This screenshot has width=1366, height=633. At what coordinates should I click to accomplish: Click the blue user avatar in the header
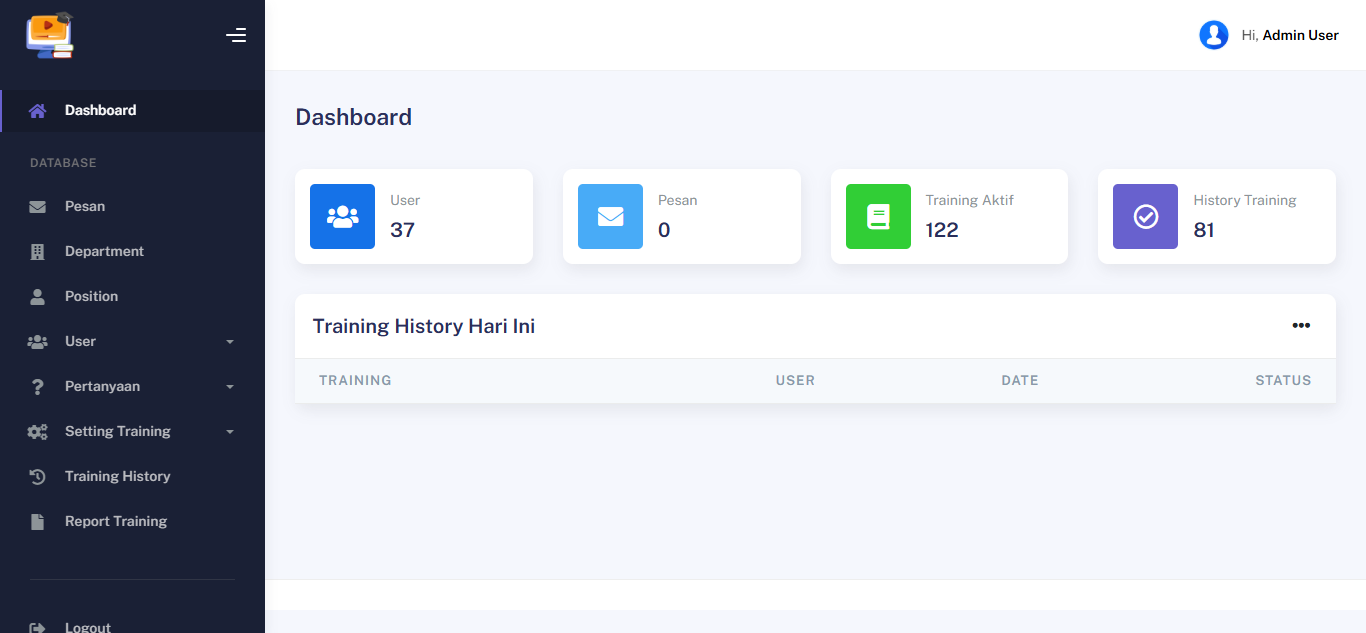[1213, 34]
